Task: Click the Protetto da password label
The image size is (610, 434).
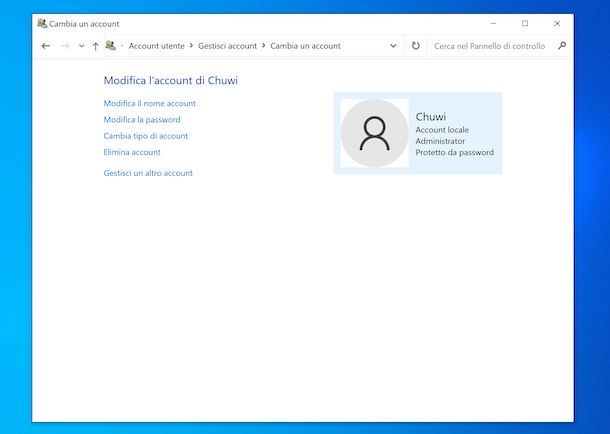Action: point(454,152)
